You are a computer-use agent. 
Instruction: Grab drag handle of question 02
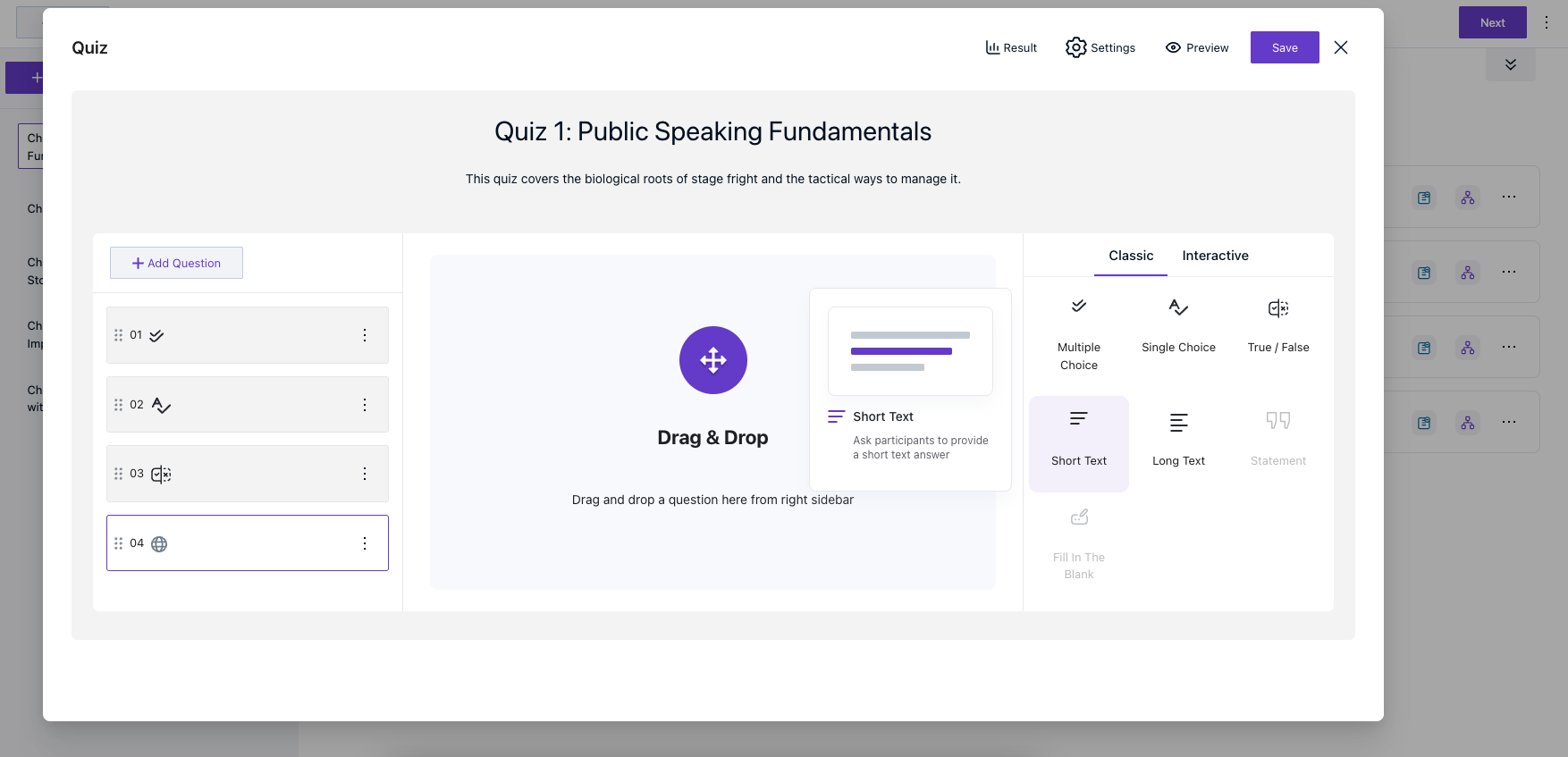pos(118,405)
